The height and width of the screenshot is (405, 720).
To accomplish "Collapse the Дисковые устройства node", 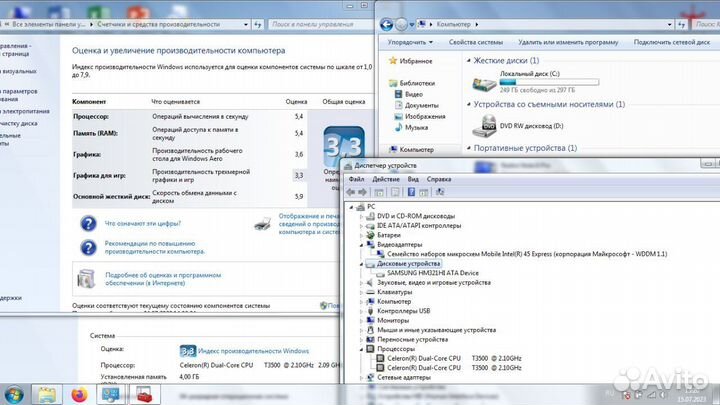I will point(361,264).
